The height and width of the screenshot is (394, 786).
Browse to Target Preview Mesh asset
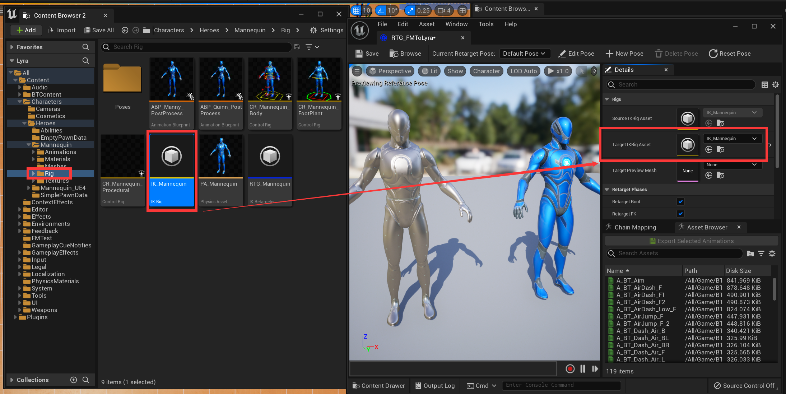coord(720,175)
